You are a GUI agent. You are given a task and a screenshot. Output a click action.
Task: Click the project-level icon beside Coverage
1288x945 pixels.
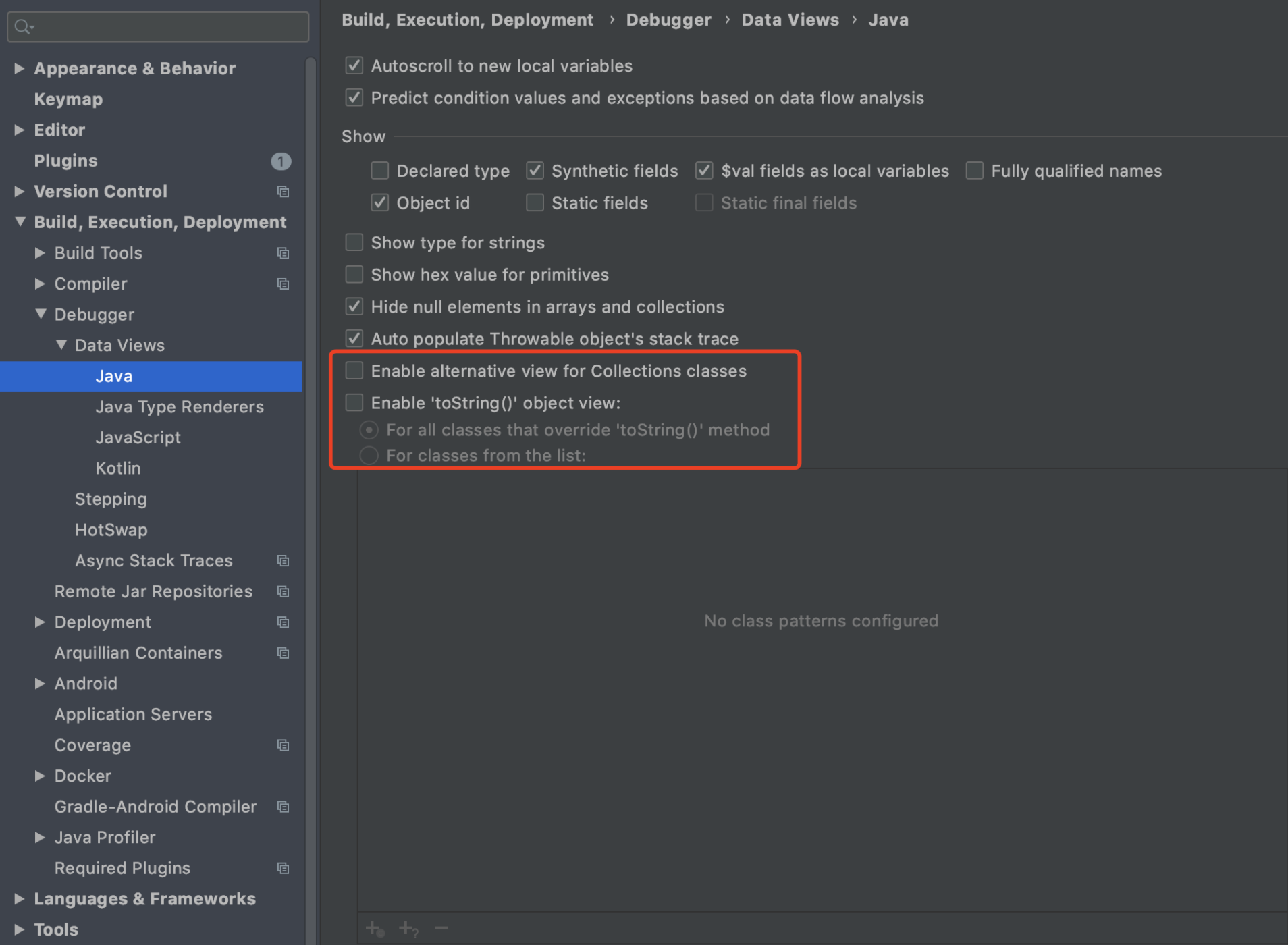tap(284, 745)
